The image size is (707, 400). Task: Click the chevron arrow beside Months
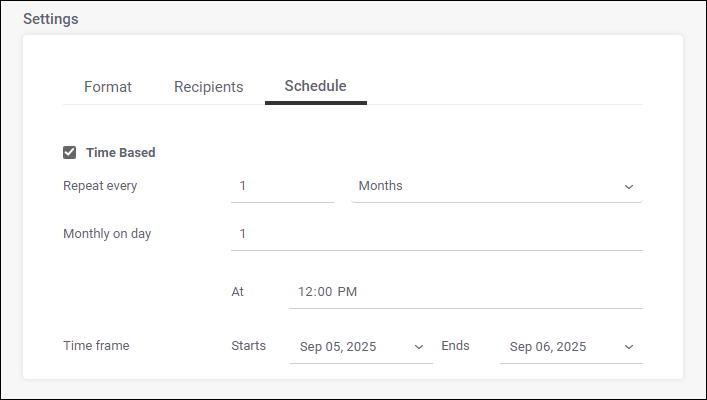(x=629, y=187)
